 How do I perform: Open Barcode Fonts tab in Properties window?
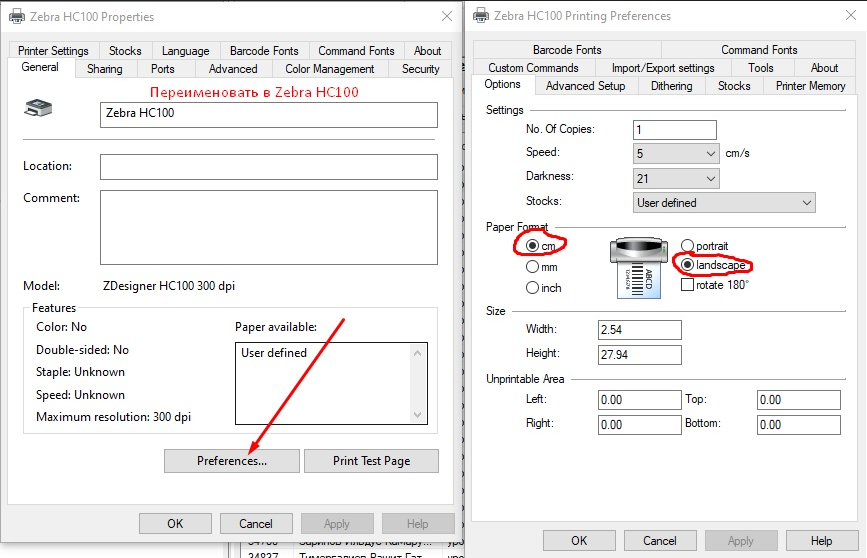264,51
